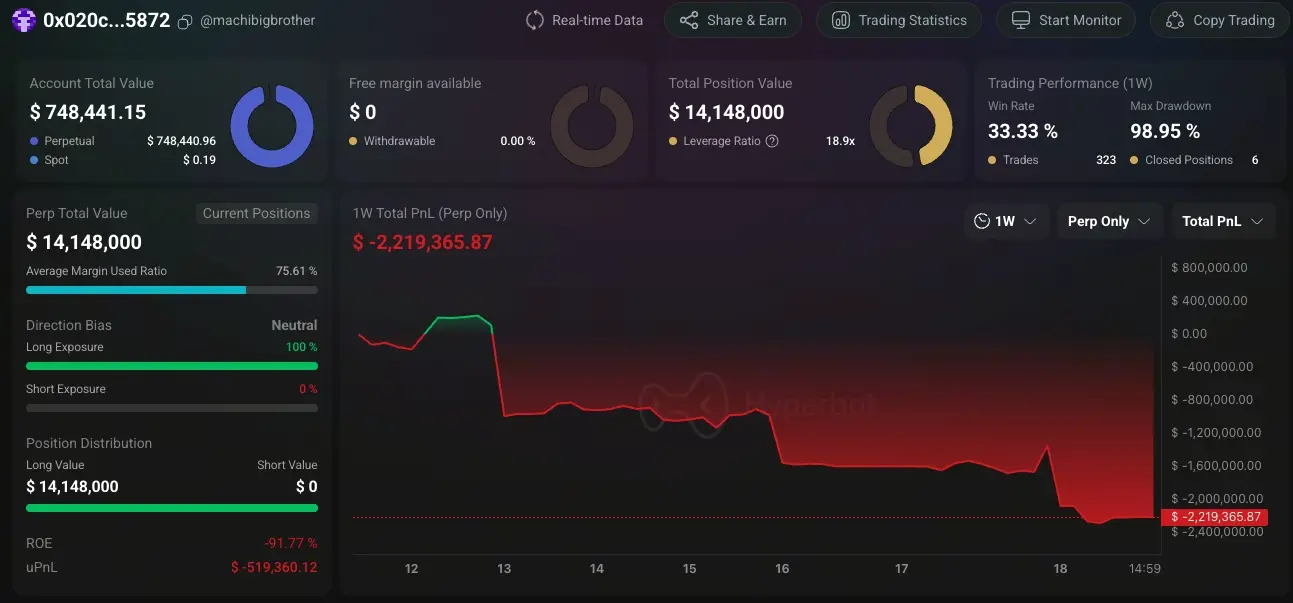Click the Real-time Data label

pos(598,20)
